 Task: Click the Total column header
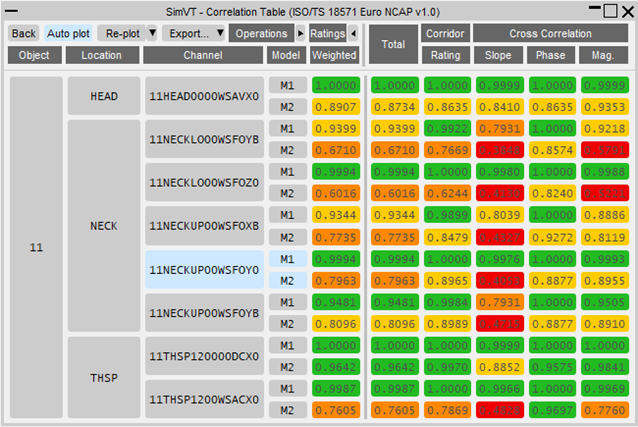[393, 44]
